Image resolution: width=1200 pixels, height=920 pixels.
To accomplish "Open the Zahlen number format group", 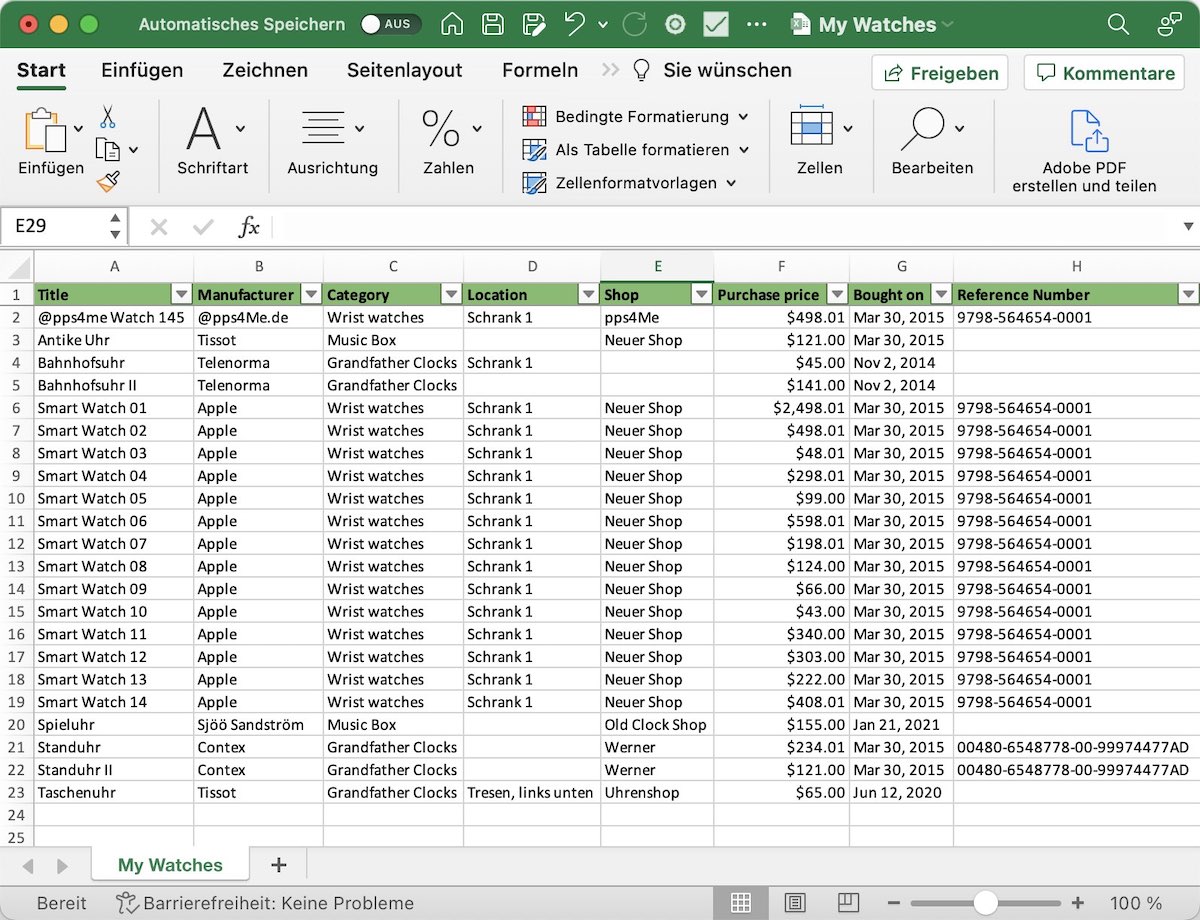I will [x=449, y=141].
